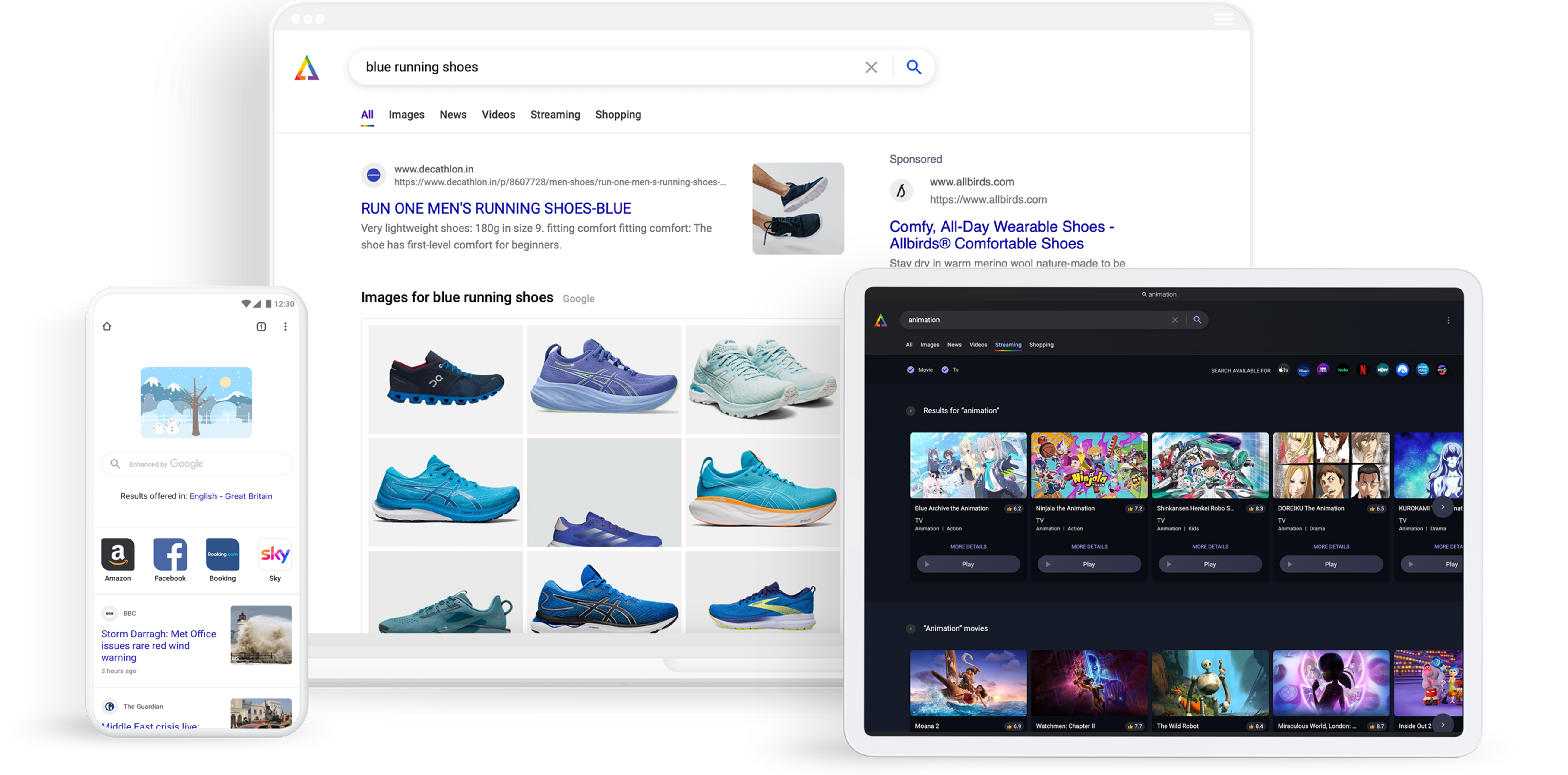The width and height of the screenshot is (1568, 775).
Task: Open MORE DETAILS for Shinkansen Henkei Robo
Action: (x=1210, y=547)
